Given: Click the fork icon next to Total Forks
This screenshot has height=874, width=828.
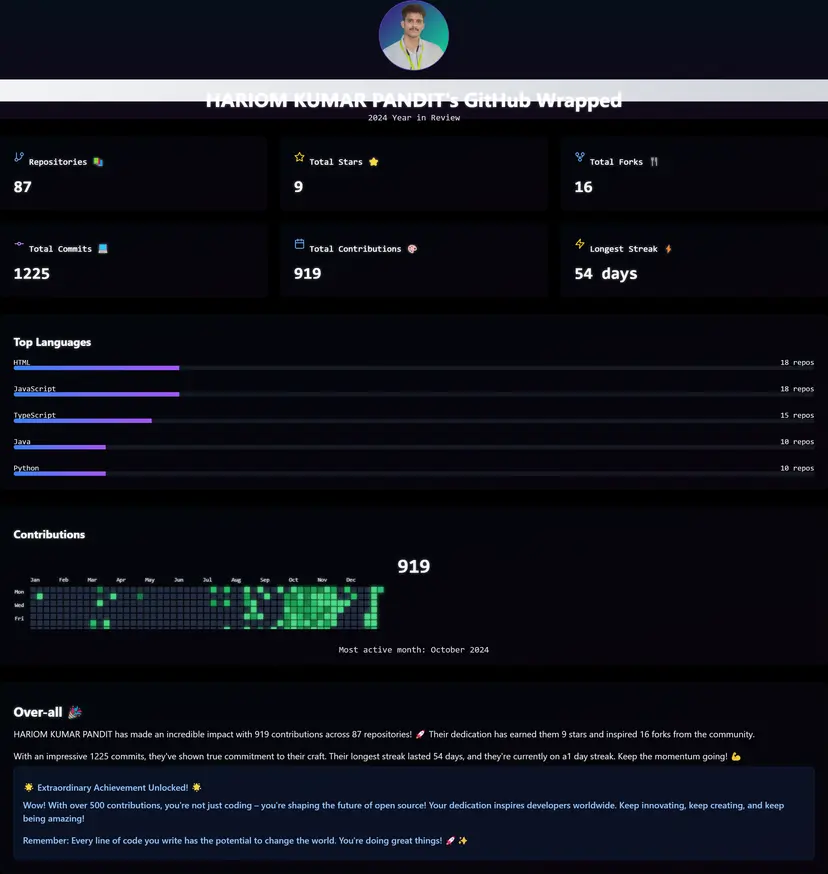Looking at the screenshot, I should pos(578,157).
